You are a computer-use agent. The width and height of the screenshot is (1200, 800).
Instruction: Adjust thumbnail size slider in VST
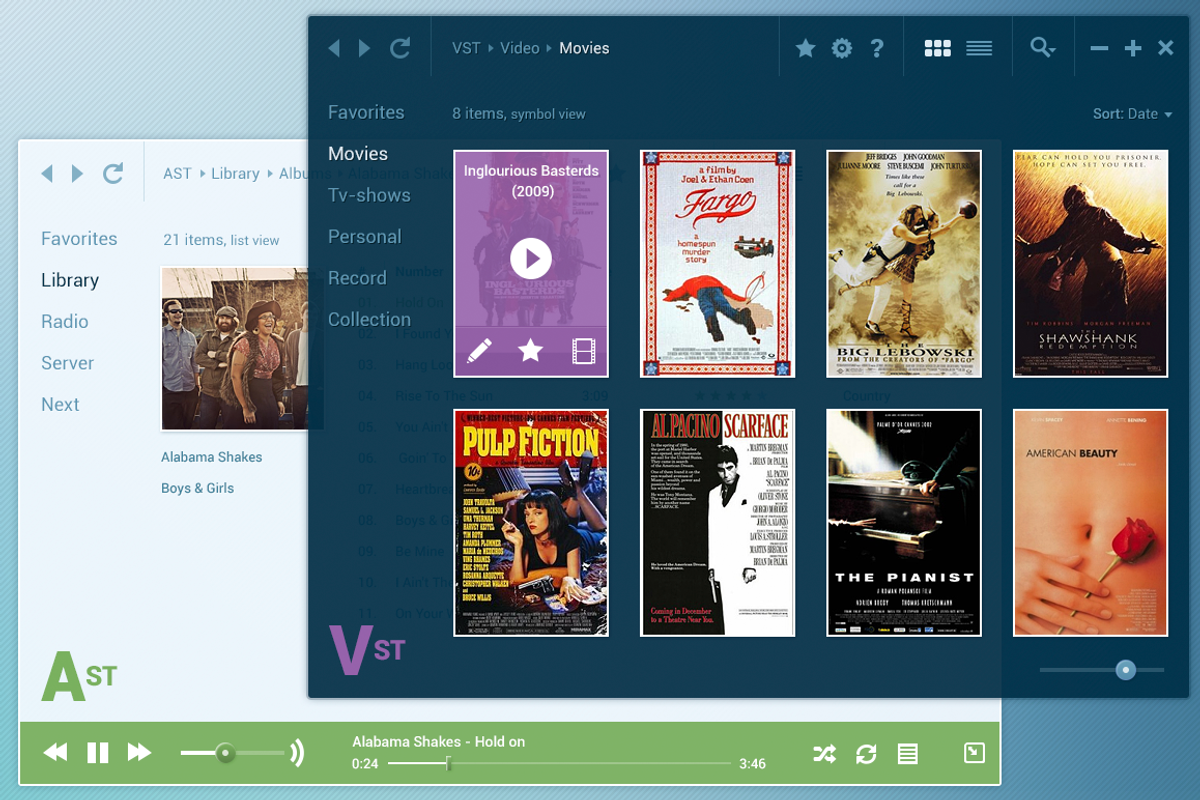pyautogui.click(x=1126, y=670)
